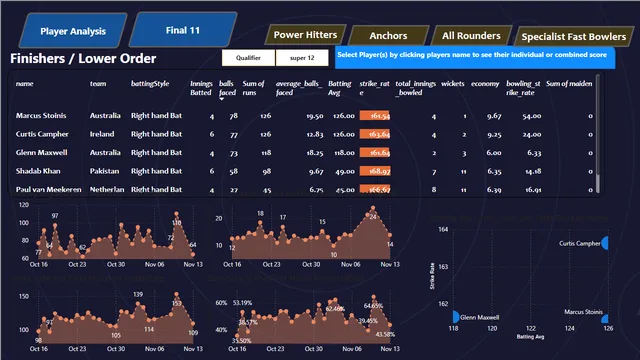Sort table by team column header
The image size is (640, 360).
pyautogui.click(x=98, y=84)
